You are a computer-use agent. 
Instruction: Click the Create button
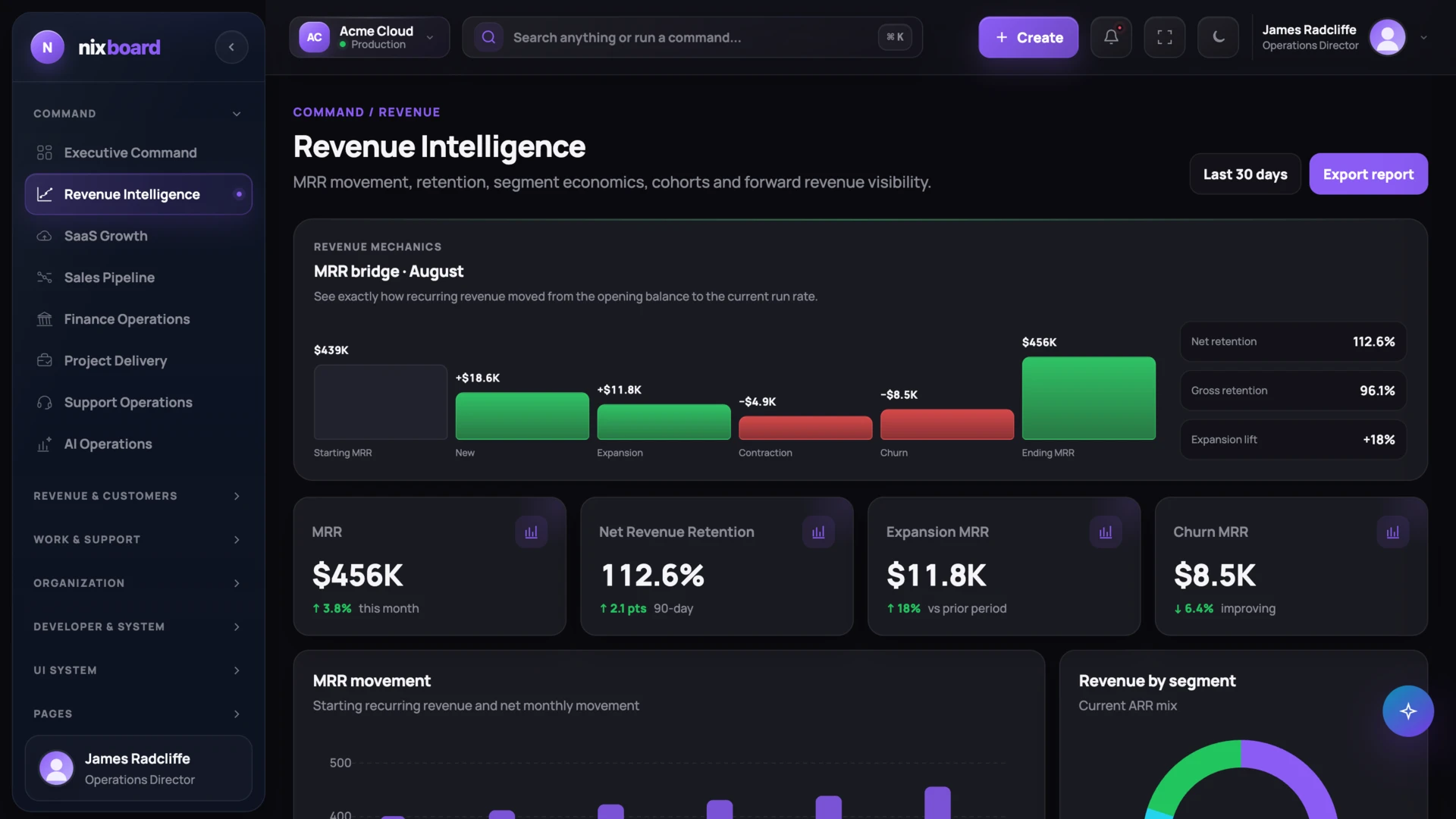[x=1028, y=37]
